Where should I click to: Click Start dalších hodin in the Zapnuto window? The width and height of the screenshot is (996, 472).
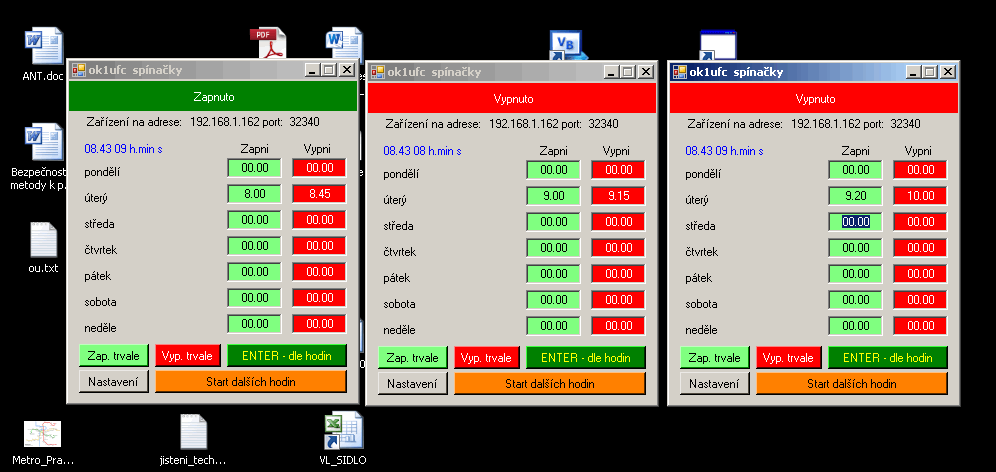[x=250, y=381]
